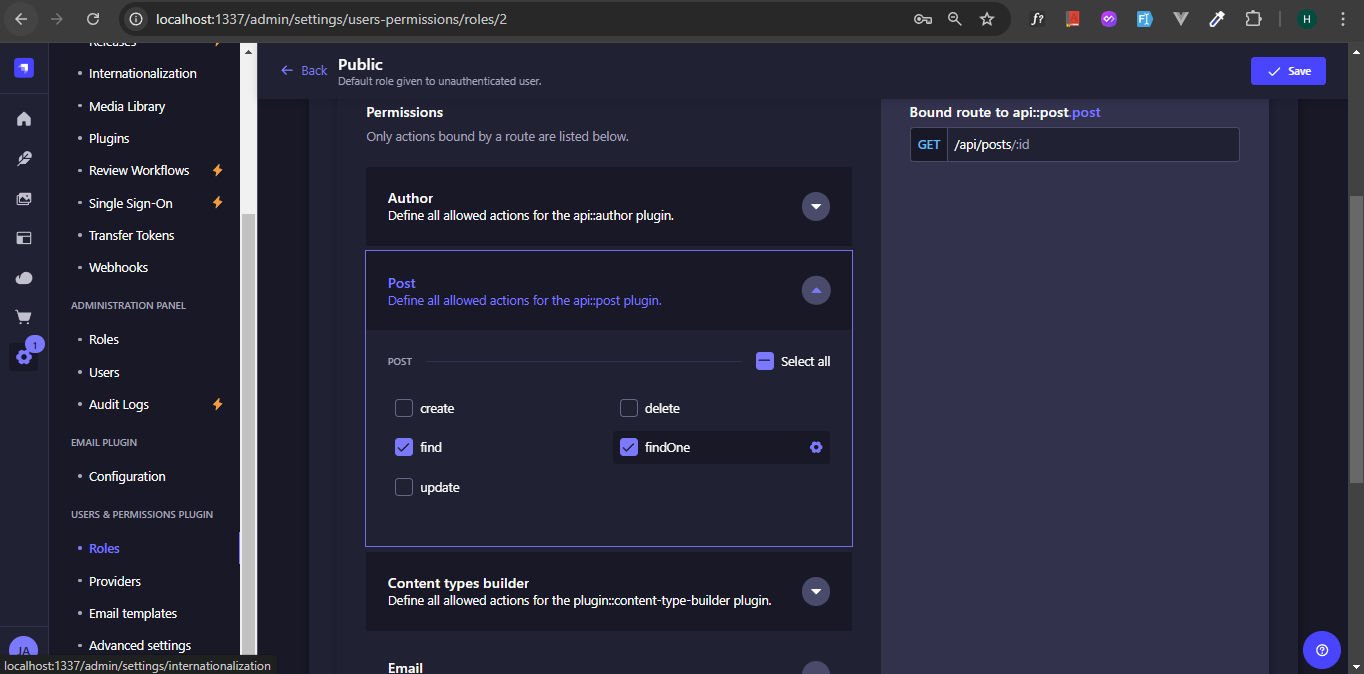
Task: Enable the create permission checkbox
Action: (x=404, y=408)
